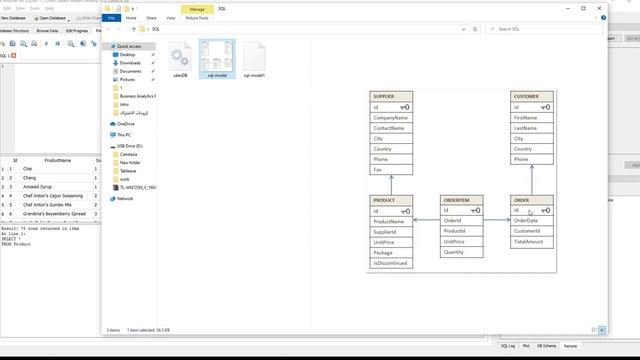
Task: Open the Camtasia folder
Action: click(128, 154)
